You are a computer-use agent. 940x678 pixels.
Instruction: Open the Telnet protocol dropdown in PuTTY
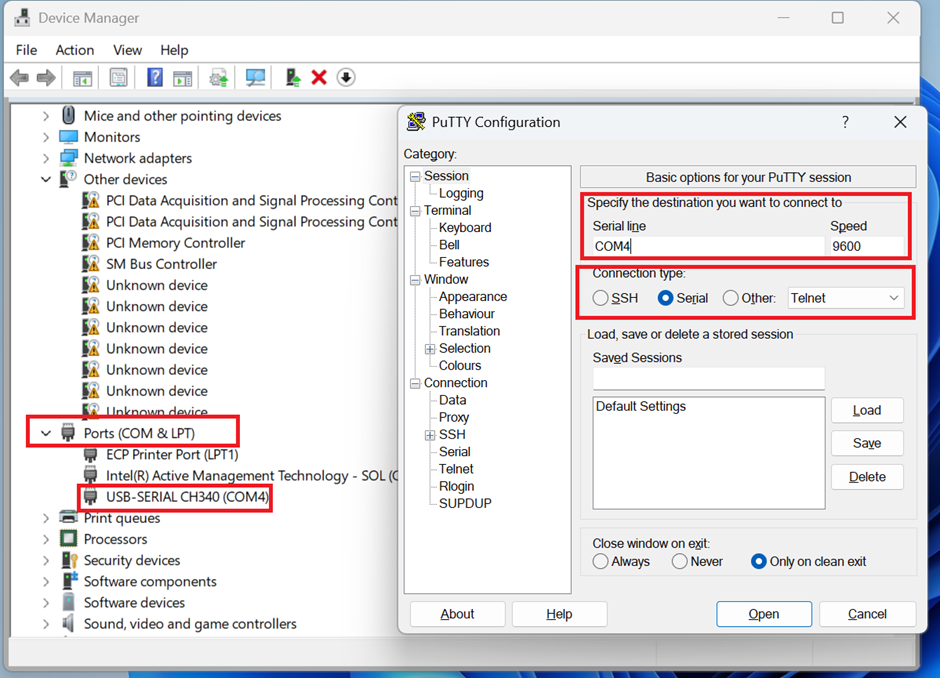[x=845, y=298]
